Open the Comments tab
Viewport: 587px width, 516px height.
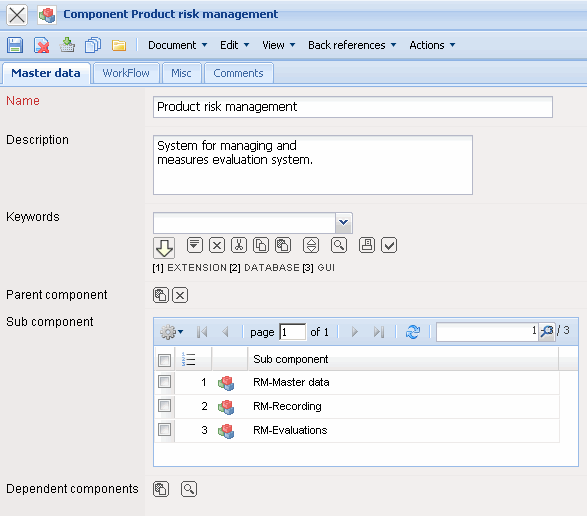(238, 73)
